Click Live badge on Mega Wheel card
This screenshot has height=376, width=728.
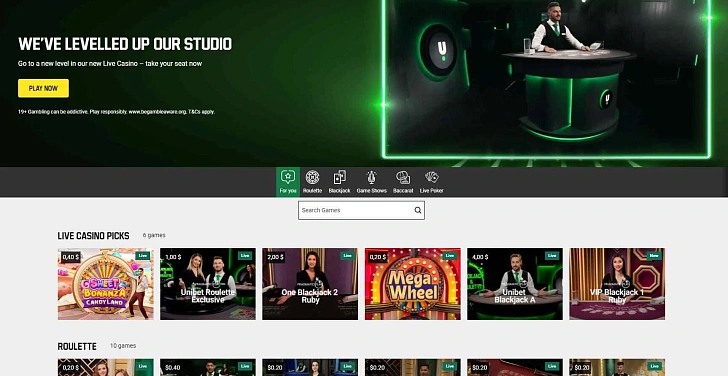pyautogui.click(x=449, y=256)
